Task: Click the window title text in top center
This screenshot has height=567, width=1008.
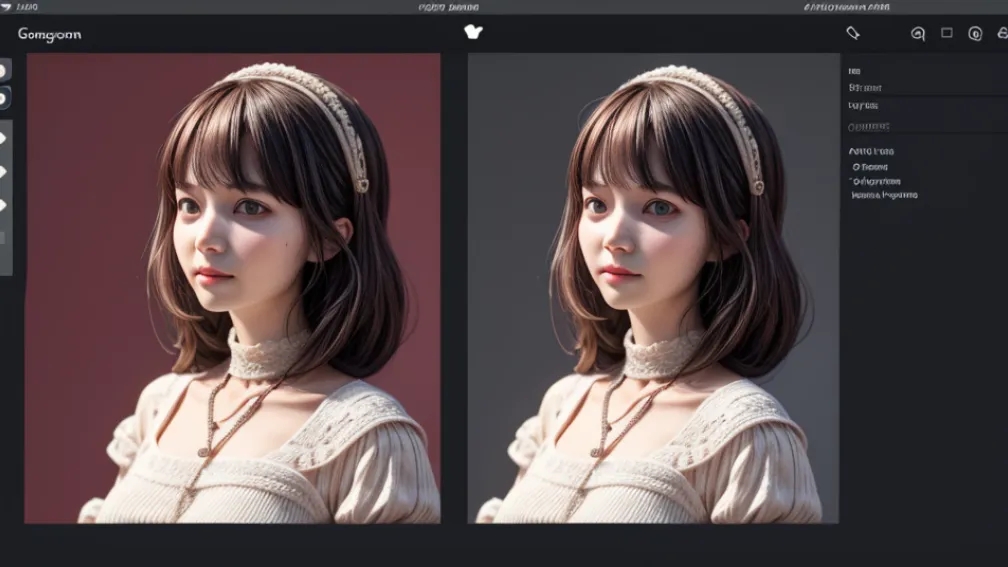Action: tap(449, 7)
